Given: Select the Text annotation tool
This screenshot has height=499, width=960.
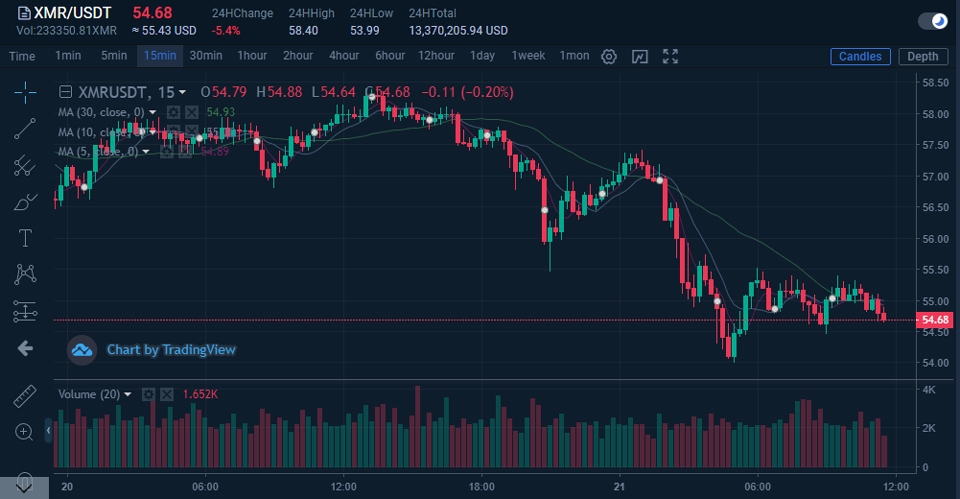Looking at the screenshot, I should pyautogui.click(x=25, y=238).
